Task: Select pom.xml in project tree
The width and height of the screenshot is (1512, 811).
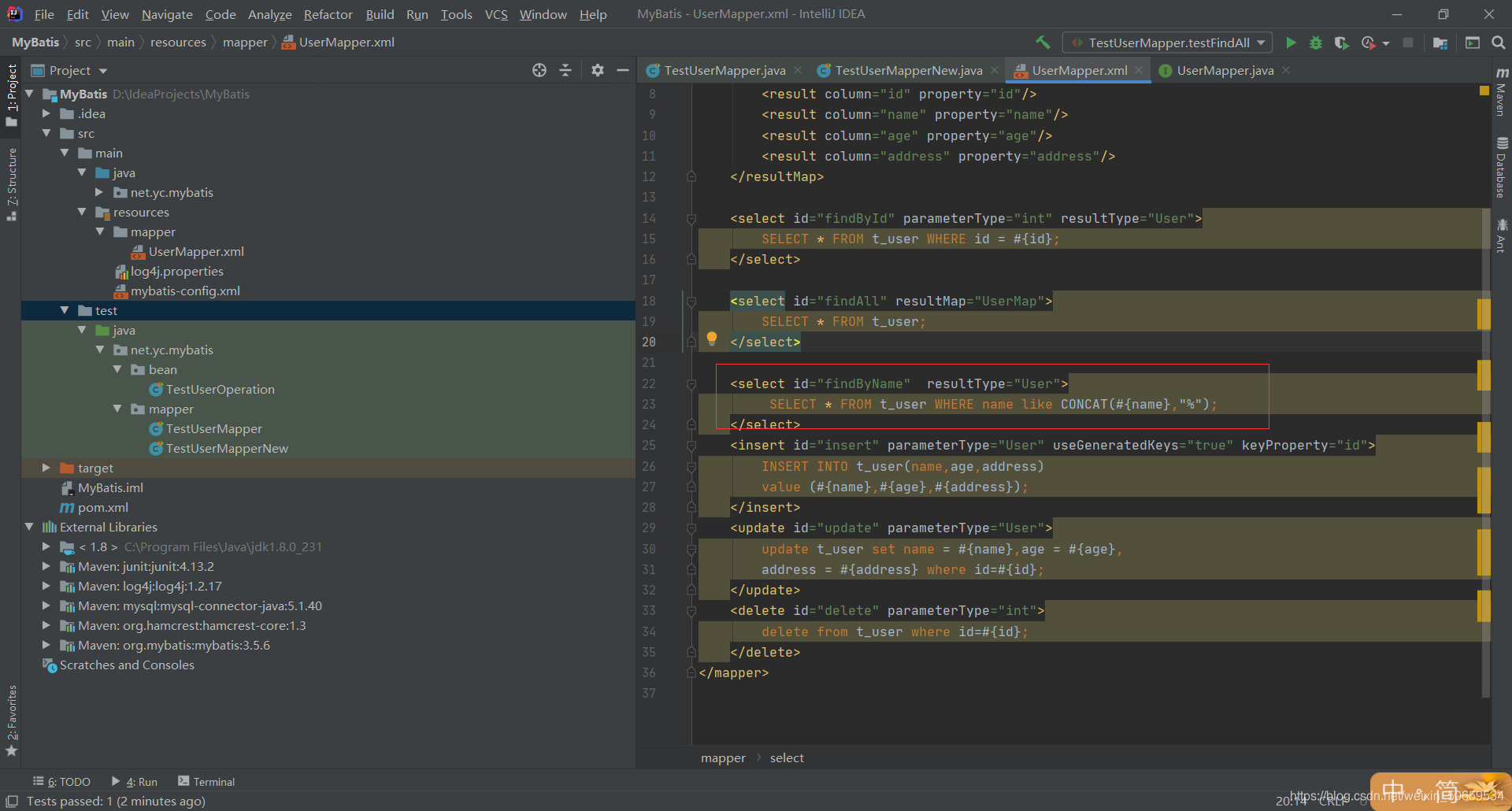Action: [x=102, y=507]
